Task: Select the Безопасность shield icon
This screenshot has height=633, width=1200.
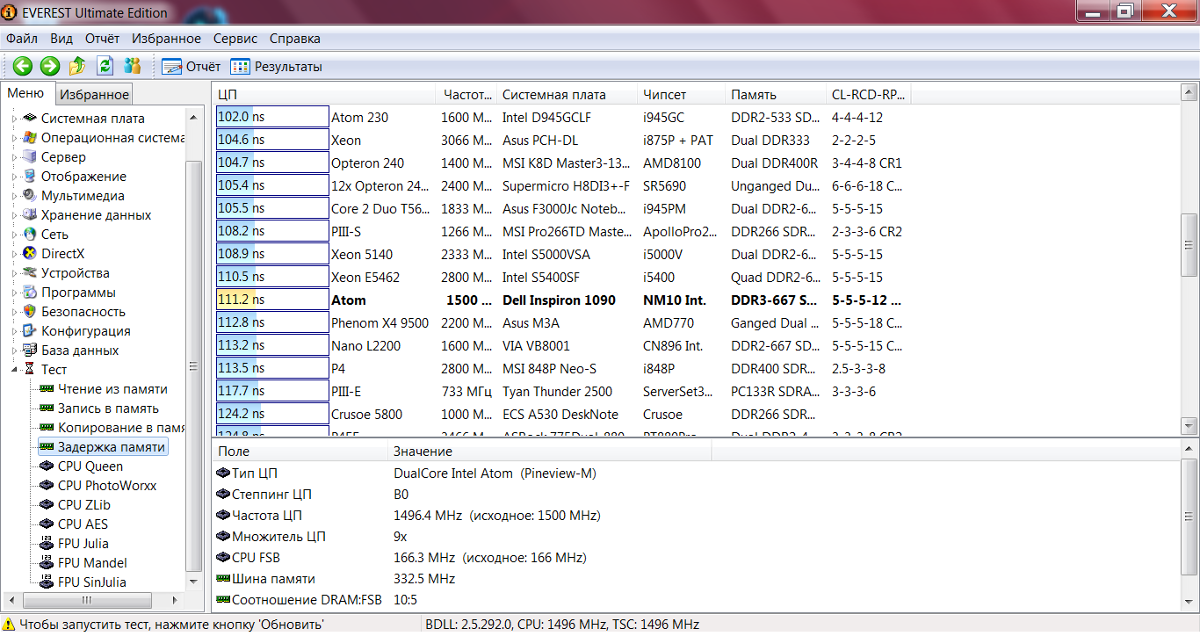Action: (30, 311)
